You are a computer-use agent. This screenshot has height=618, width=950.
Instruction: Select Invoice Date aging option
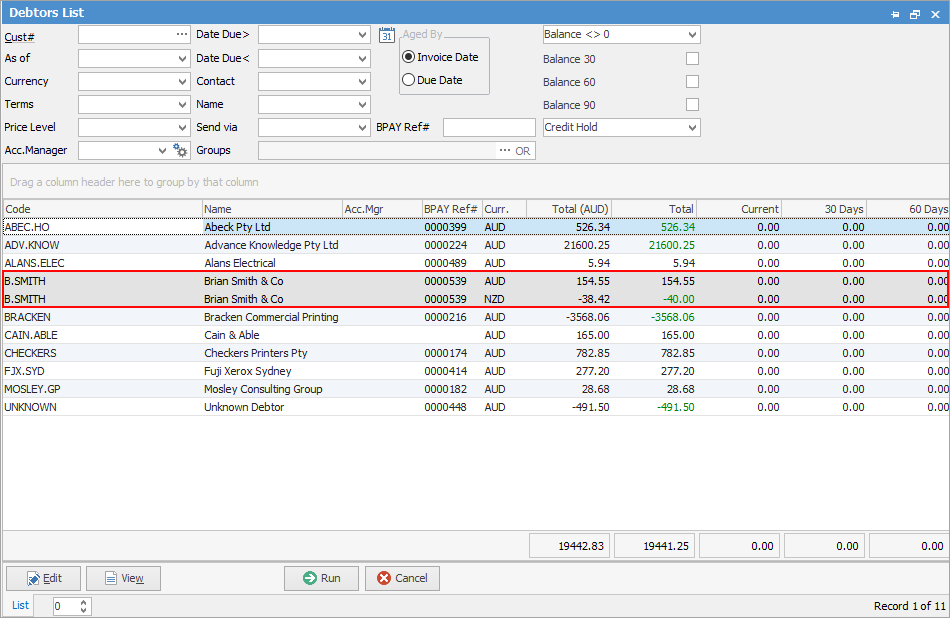pyautogui.click(x=408, y=57)
